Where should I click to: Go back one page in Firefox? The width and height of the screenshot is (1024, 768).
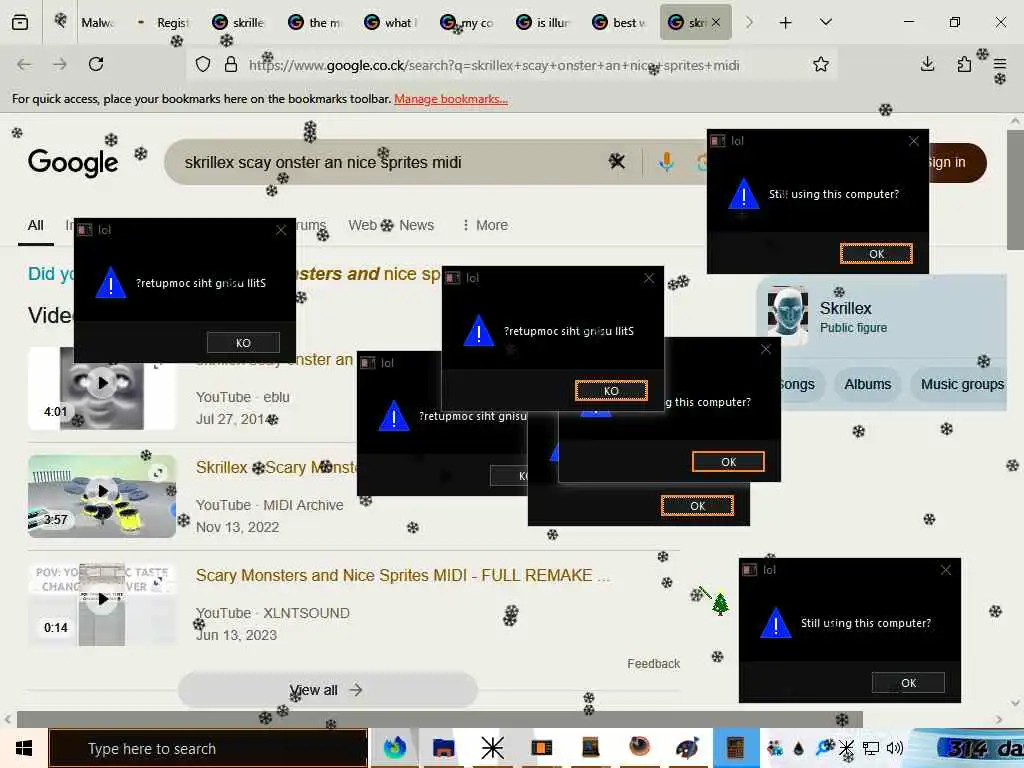[x=24, y=64]
